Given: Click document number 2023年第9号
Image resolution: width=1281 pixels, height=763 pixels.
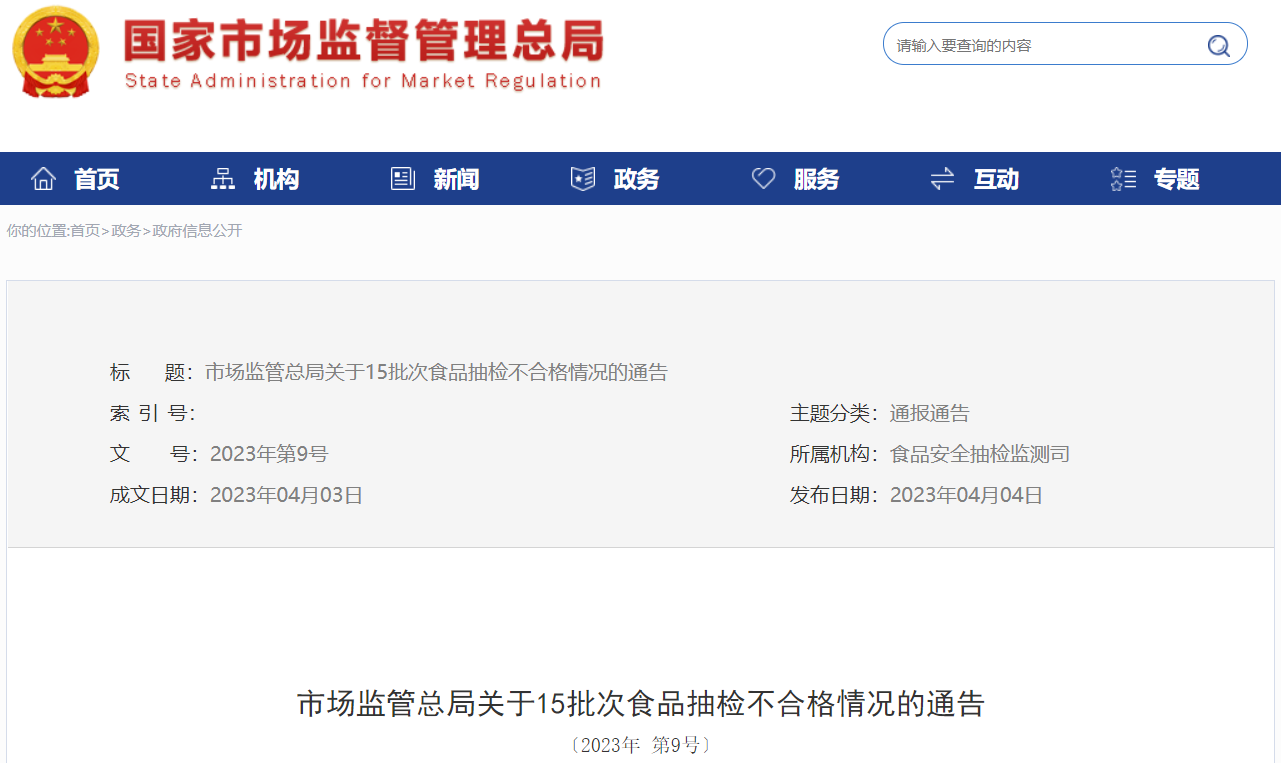Looking at the screenshot, I should point(269,454).
